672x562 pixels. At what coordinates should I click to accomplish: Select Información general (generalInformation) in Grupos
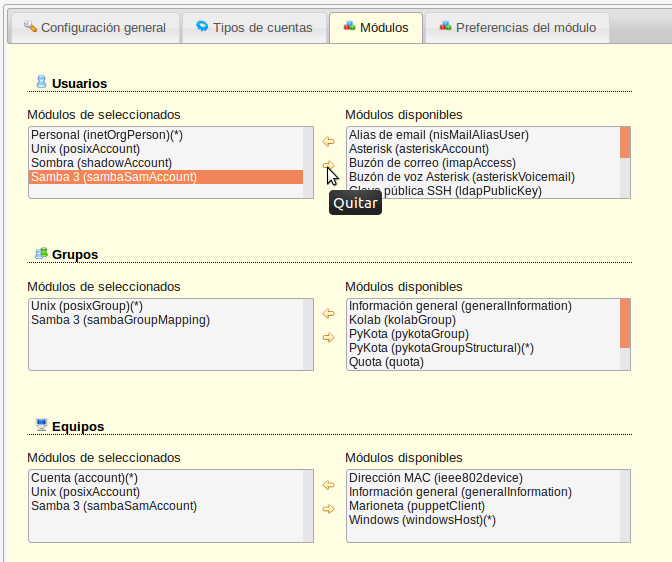tap(483, 306)
